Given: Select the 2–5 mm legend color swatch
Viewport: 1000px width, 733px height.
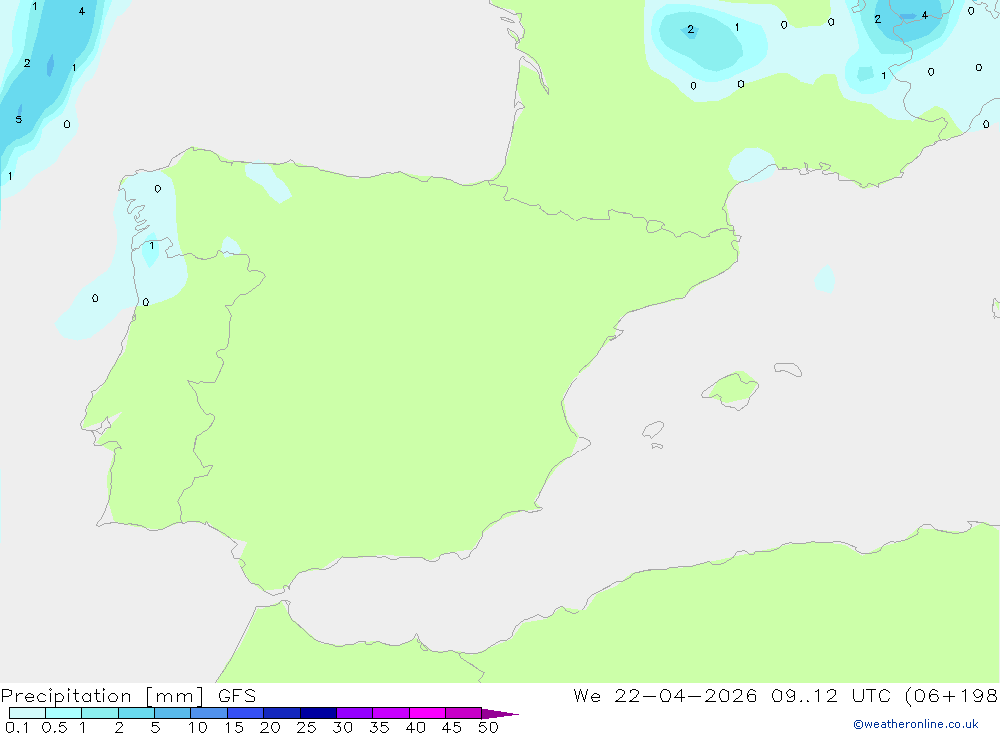Looking at the screenshot, I should pos(136,713).
